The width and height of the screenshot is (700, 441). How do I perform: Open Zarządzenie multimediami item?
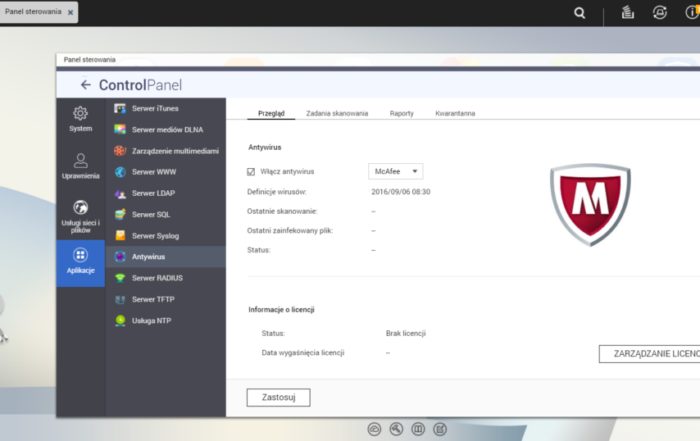click(x=166, y=151)
